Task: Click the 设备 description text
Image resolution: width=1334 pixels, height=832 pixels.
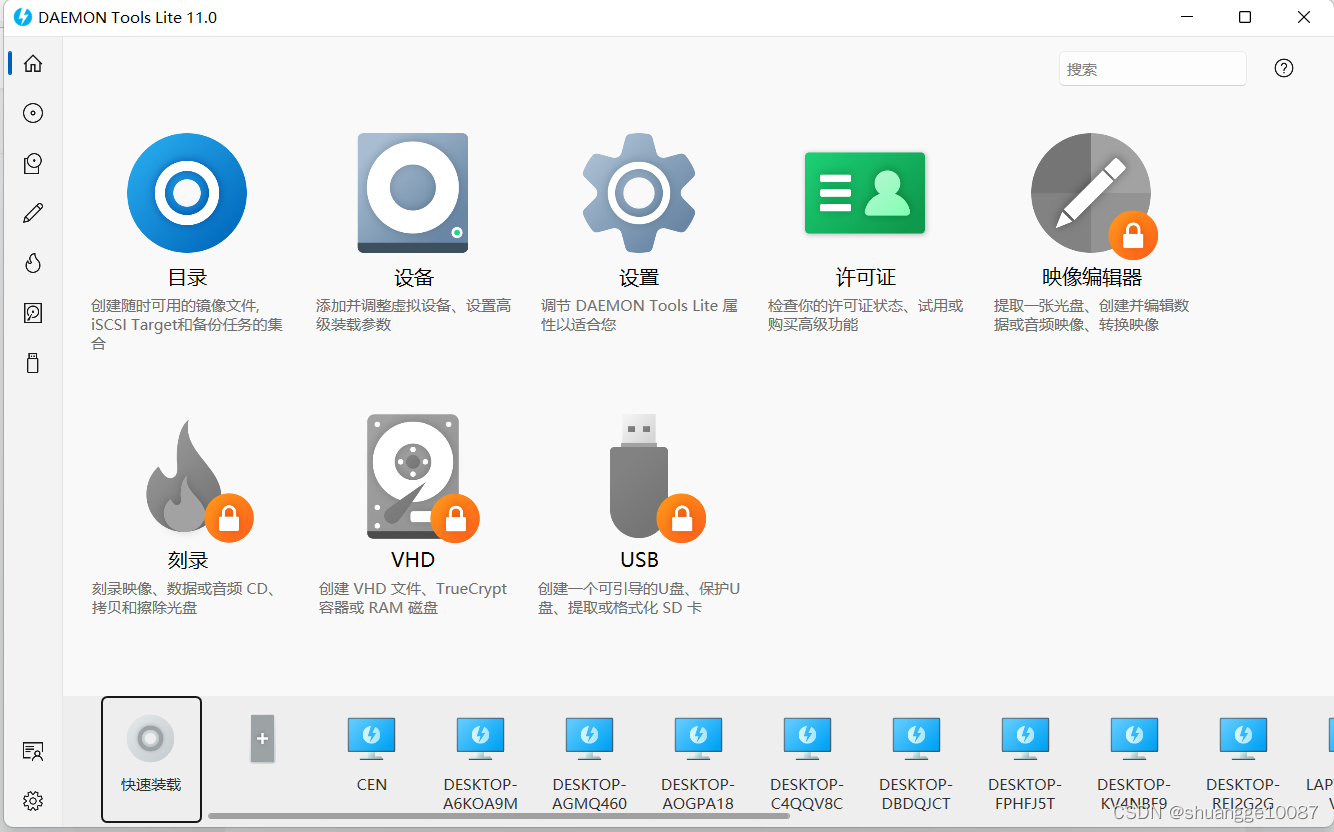Action: (x=413, y=315)
